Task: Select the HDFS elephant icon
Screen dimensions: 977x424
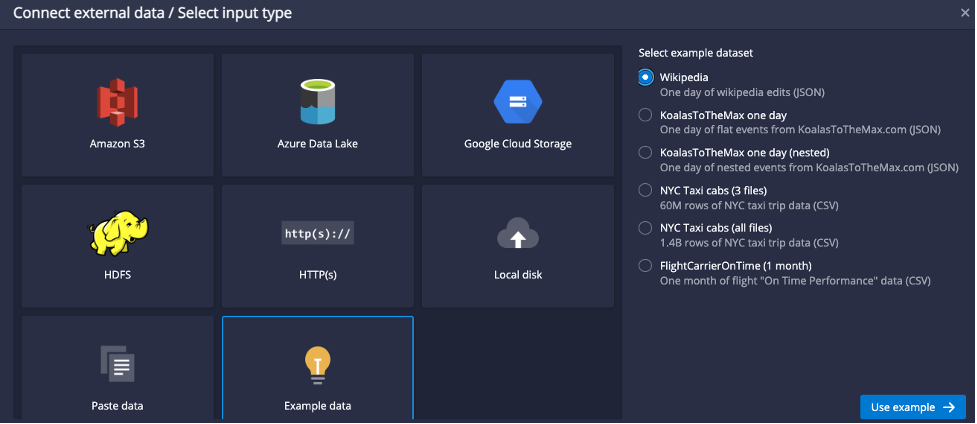Action: click(117, 233)
